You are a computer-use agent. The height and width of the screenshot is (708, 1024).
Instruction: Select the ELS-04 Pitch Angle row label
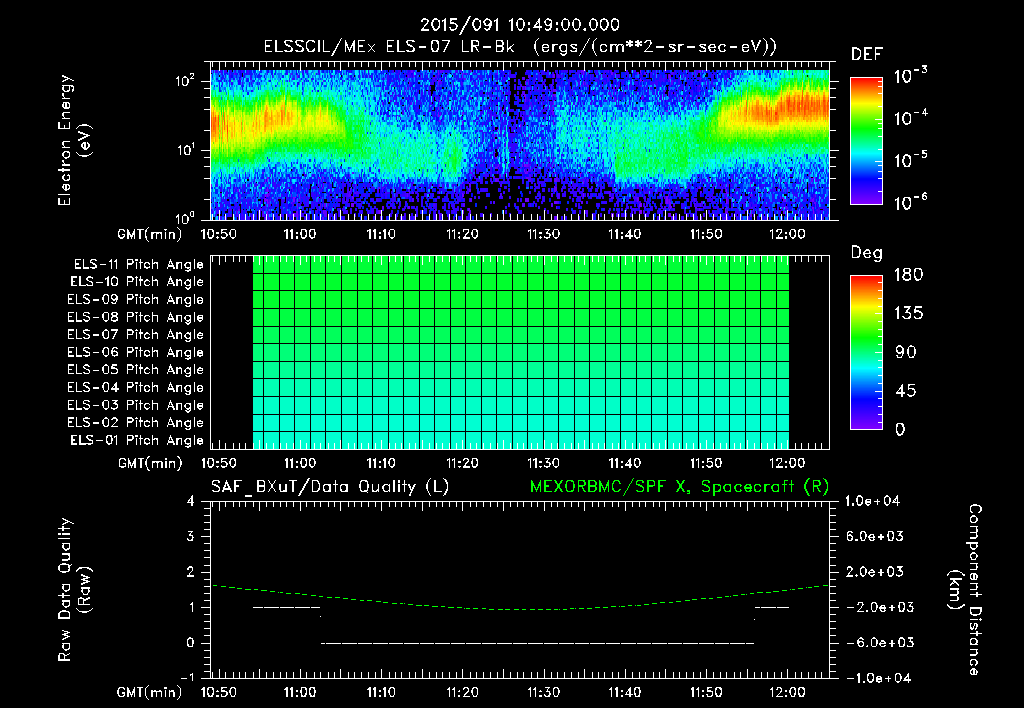tap(136, 387)
